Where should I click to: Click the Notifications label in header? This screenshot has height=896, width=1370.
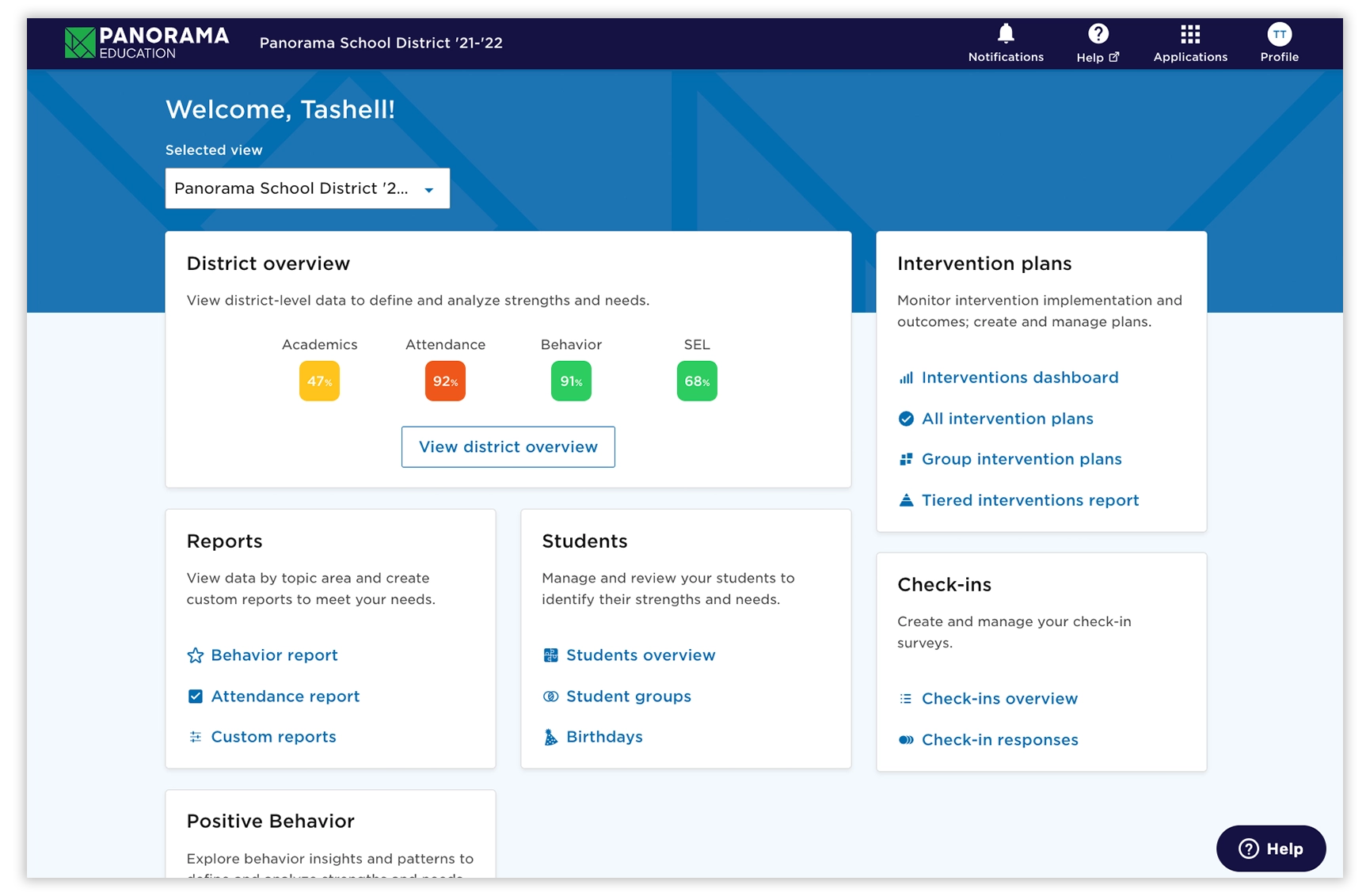click(1006, 57)
